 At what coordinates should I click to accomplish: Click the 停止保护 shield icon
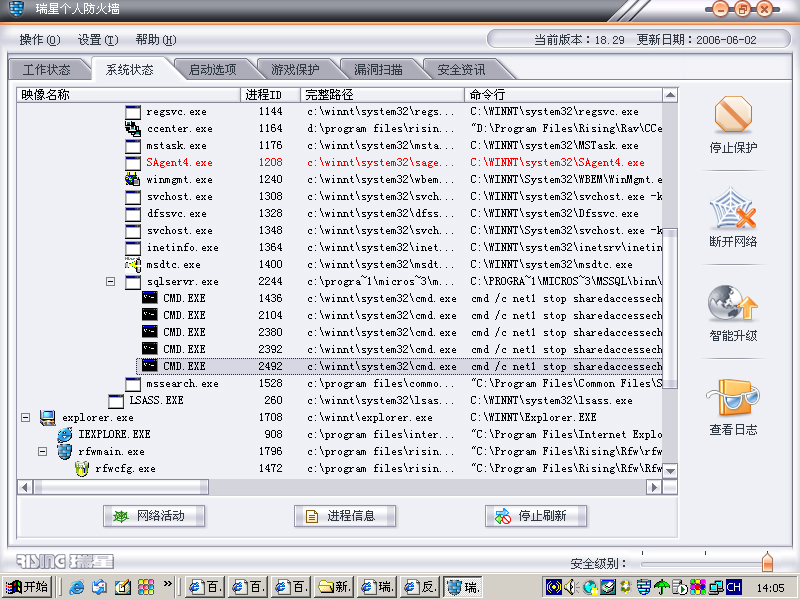coord(733,117)
